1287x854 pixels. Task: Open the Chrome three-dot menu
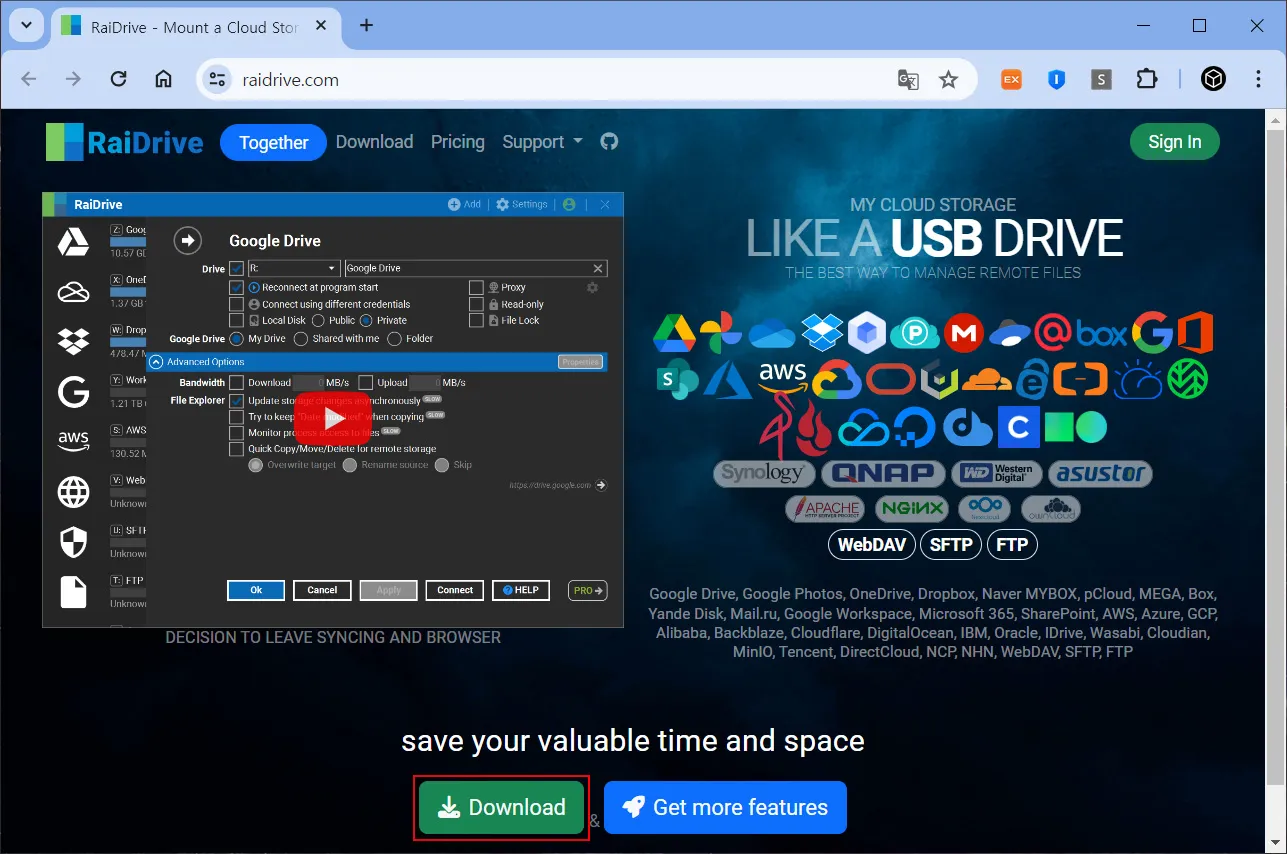click(1259, 79)
